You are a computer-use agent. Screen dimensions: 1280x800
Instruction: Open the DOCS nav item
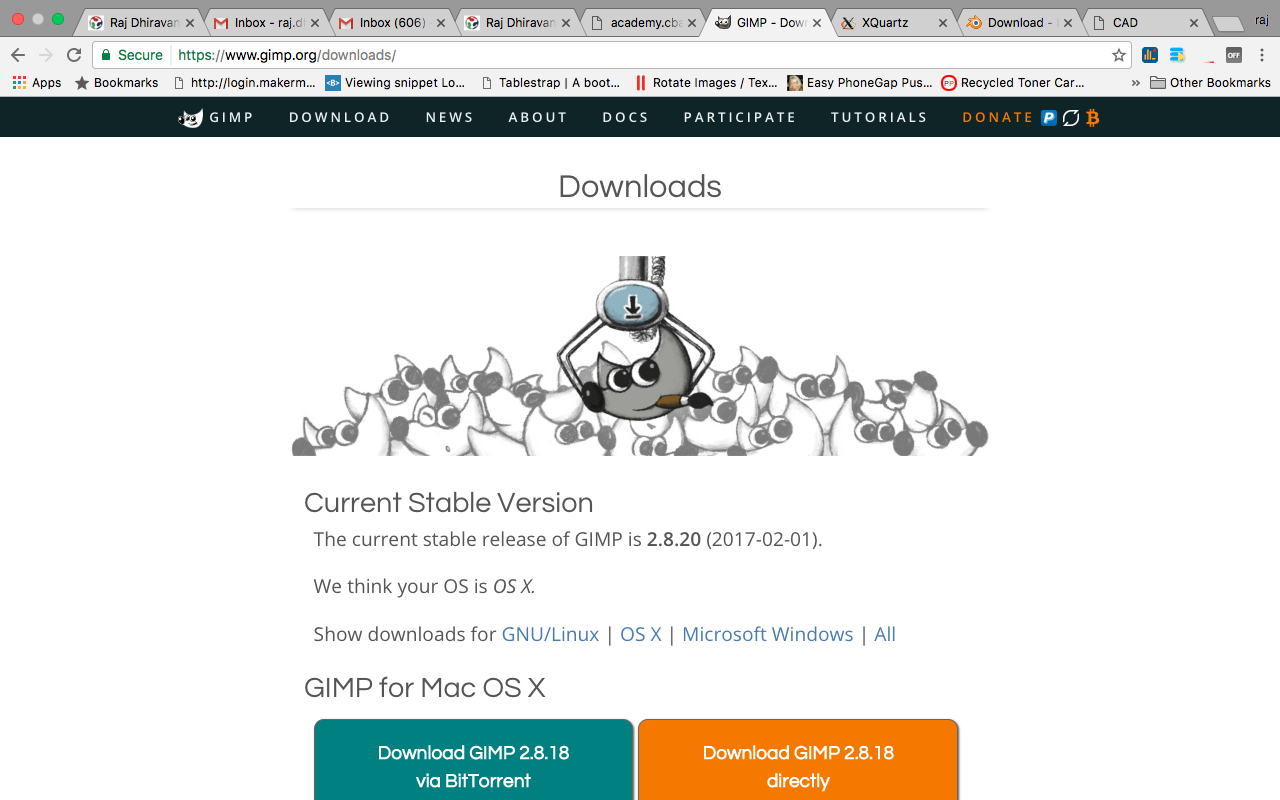pyautogui.click(x=626, y=118)
